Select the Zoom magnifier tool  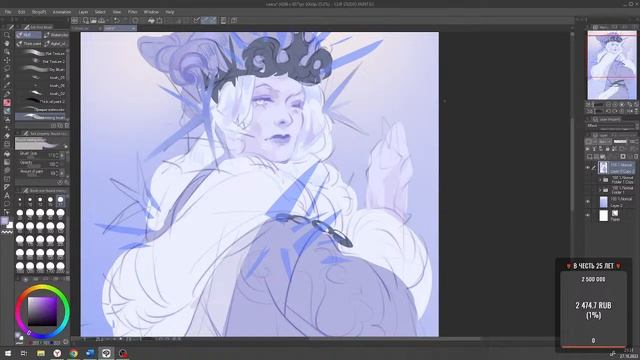(x=7, y=35)
